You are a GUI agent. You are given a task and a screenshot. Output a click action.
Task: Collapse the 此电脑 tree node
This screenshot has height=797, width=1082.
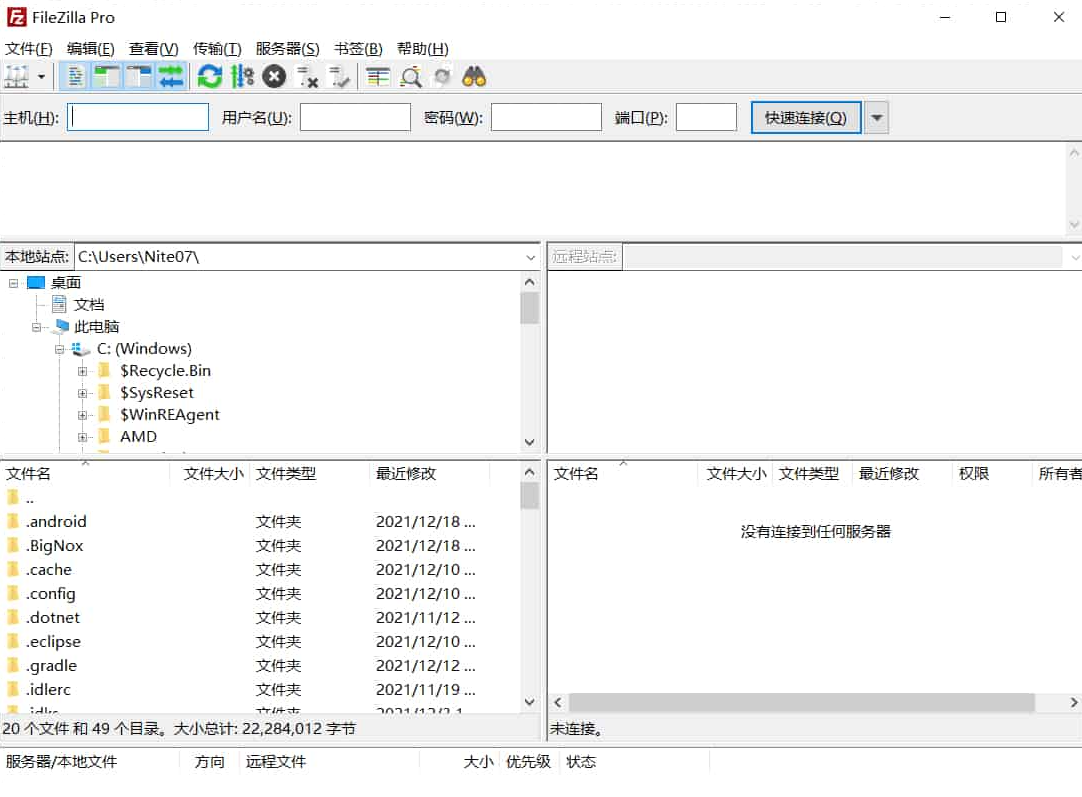(36, 327)
